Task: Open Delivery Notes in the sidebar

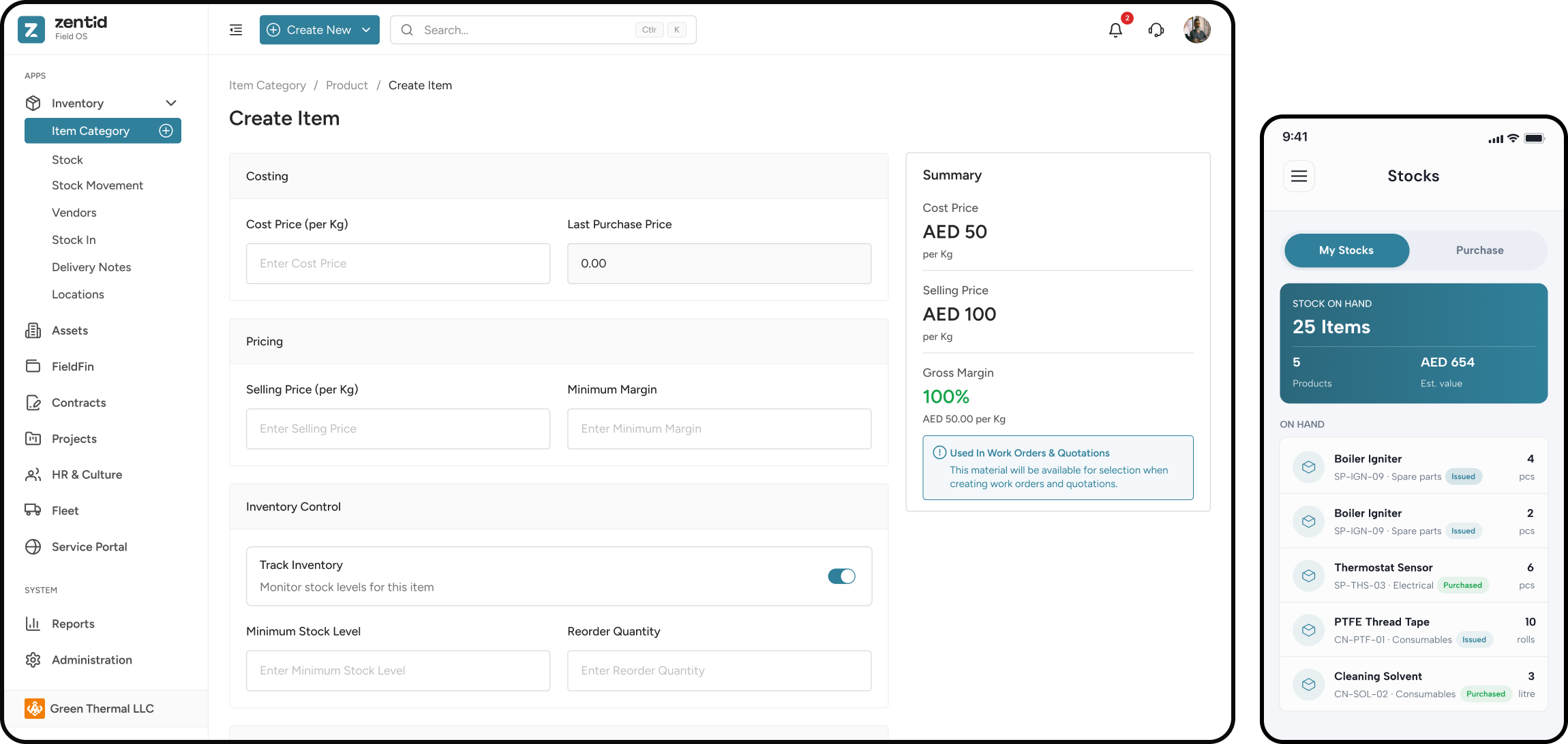Action: [91, 267]
